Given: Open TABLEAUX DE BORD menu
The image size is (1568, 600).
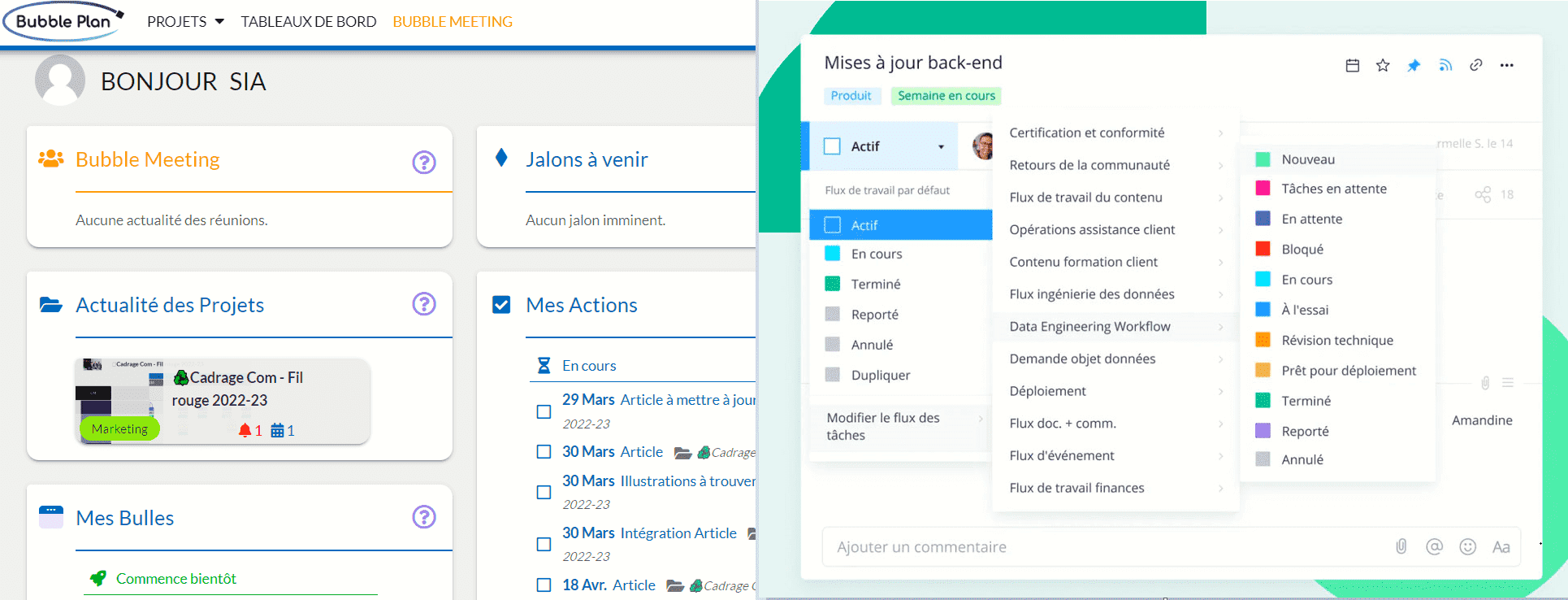Looking at the screenshot, I should [x=309, y=22].
